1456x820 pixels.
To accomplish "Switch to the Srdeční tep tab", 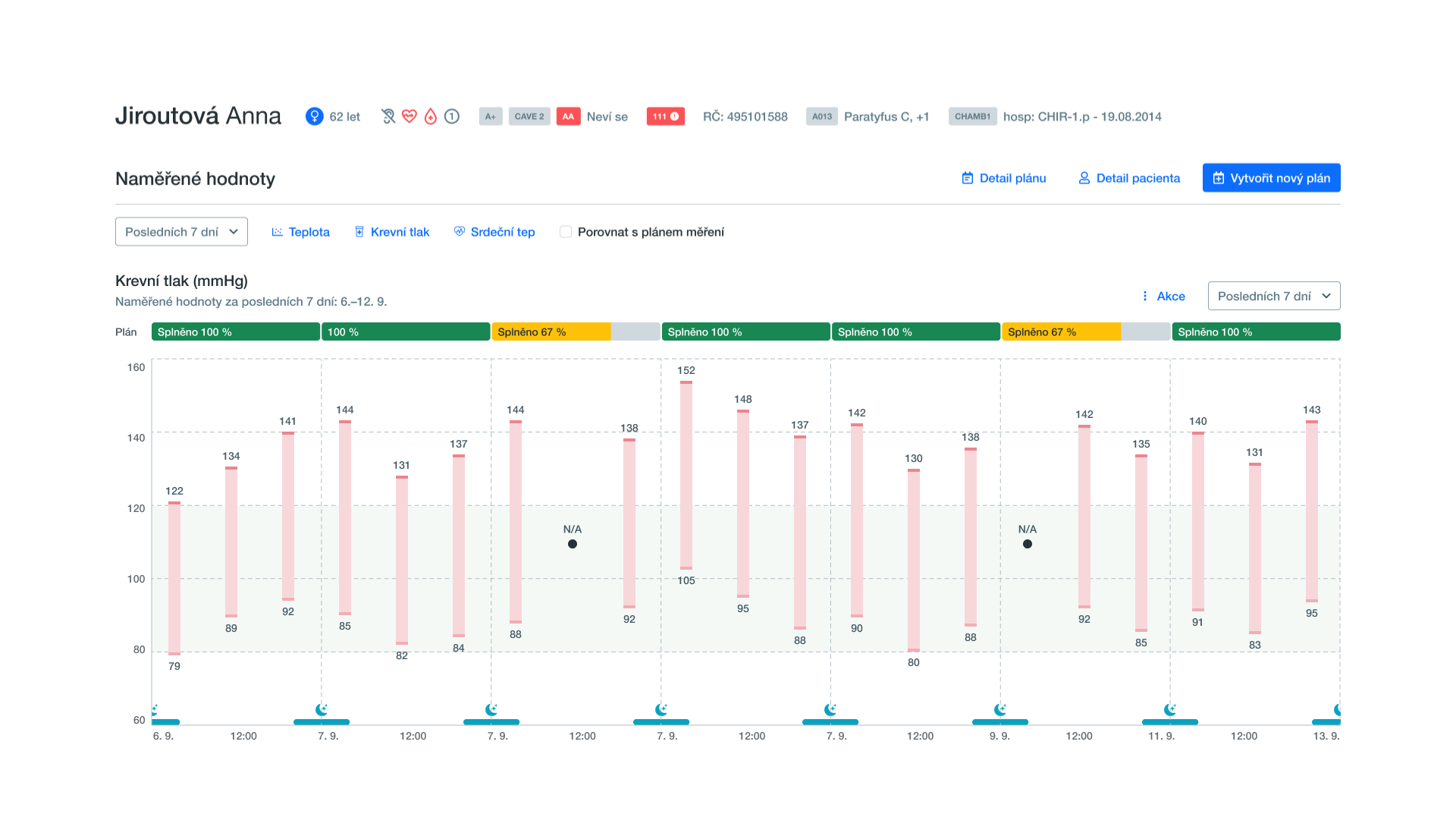I will 494,232.
